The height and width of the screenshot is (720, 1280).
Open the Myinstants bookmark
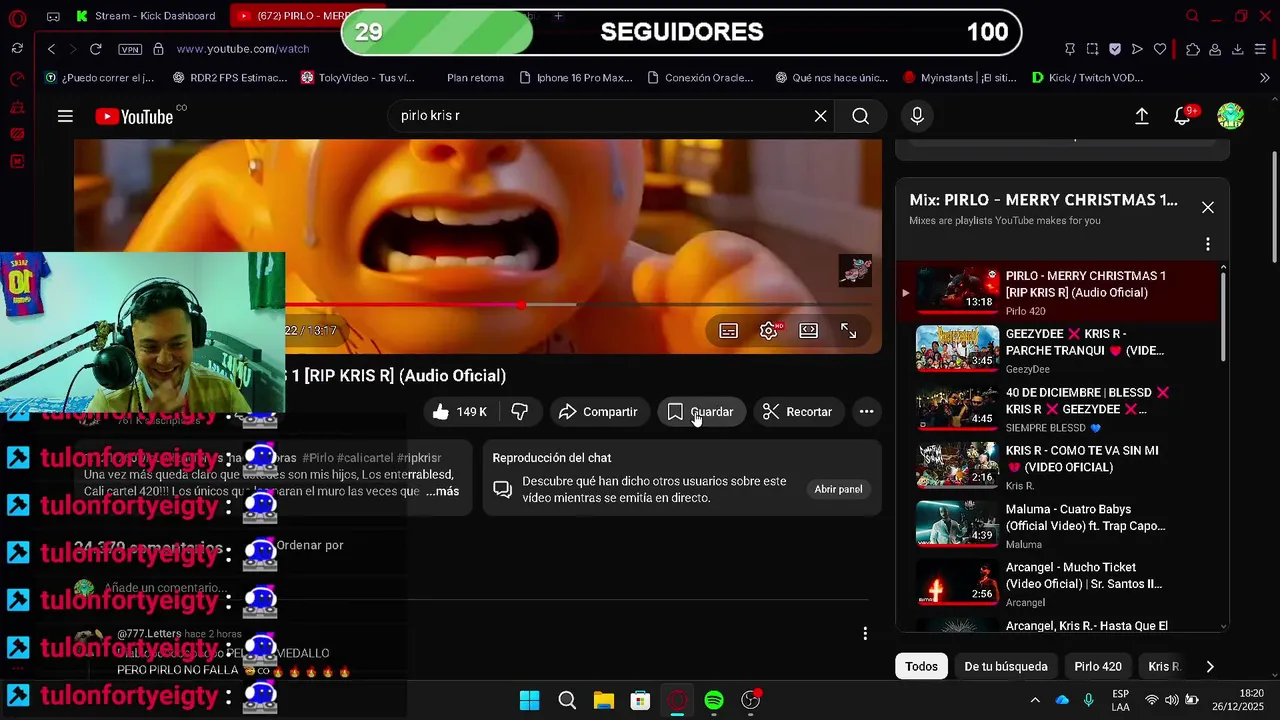point(960,77)
